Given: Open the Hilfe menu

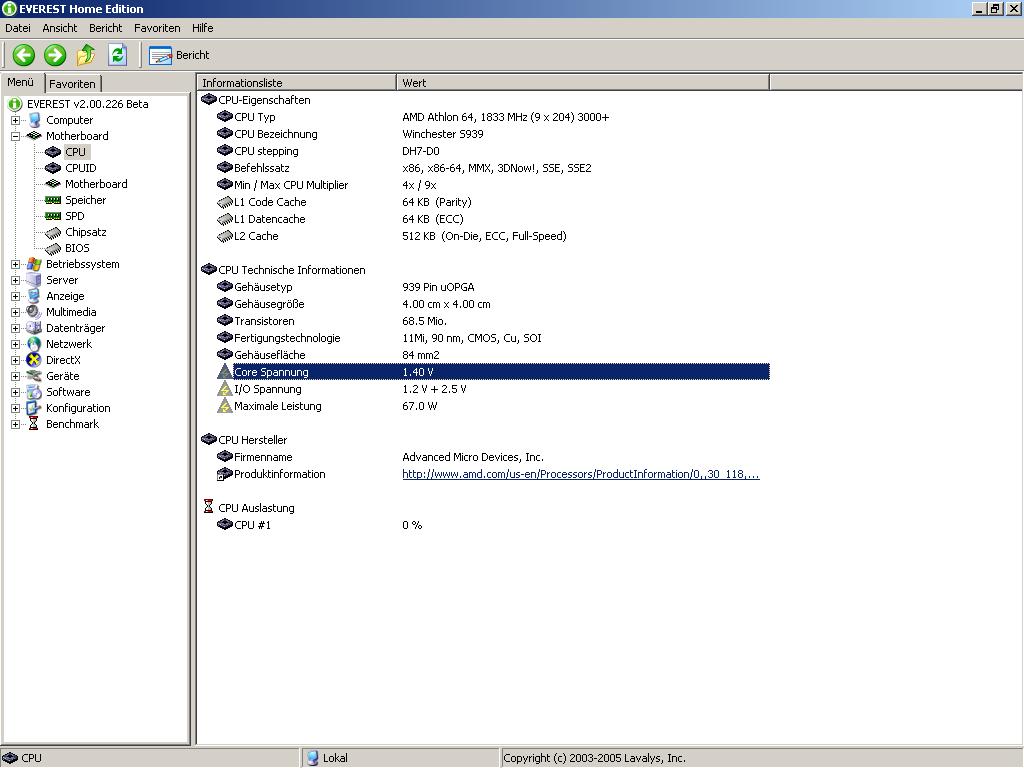Looking at the screenshot, I should point(202,28).
